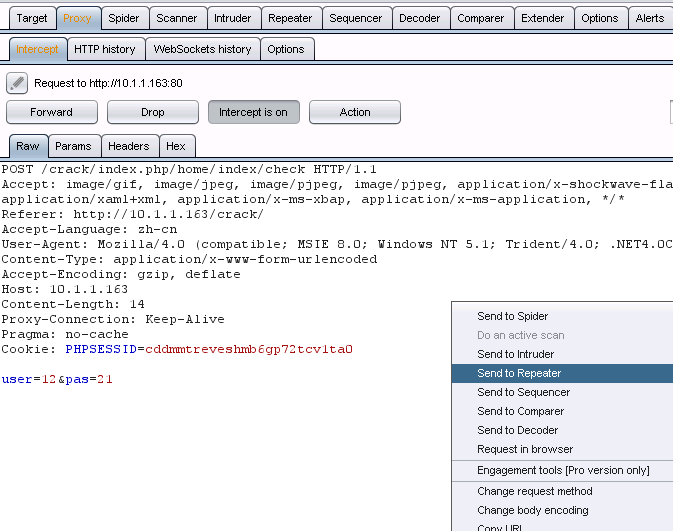The image size is (673, 531).
Task: Select the Intercept sub-tab
Action: [x=37, y=49]
